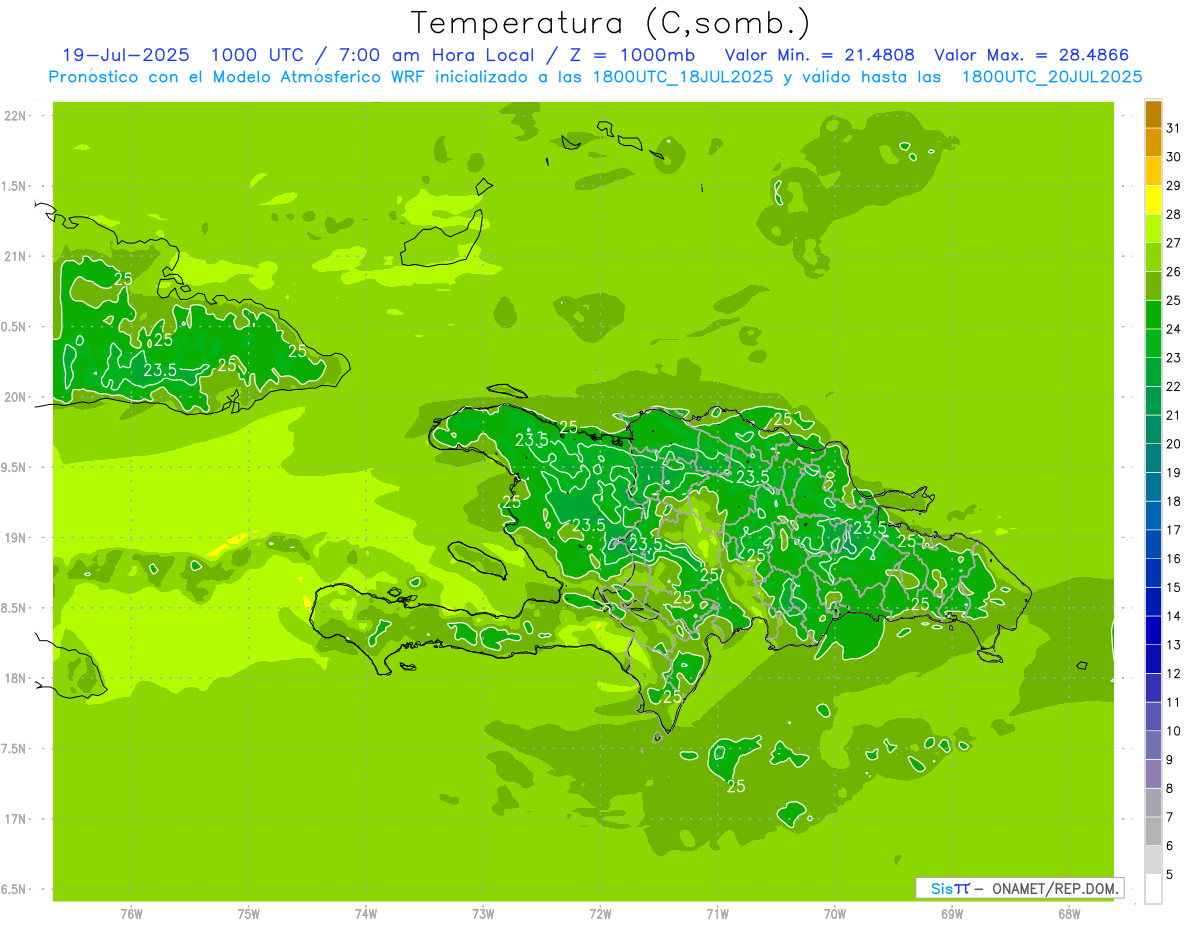Click the "20N" latitude label

coord(17,397)
